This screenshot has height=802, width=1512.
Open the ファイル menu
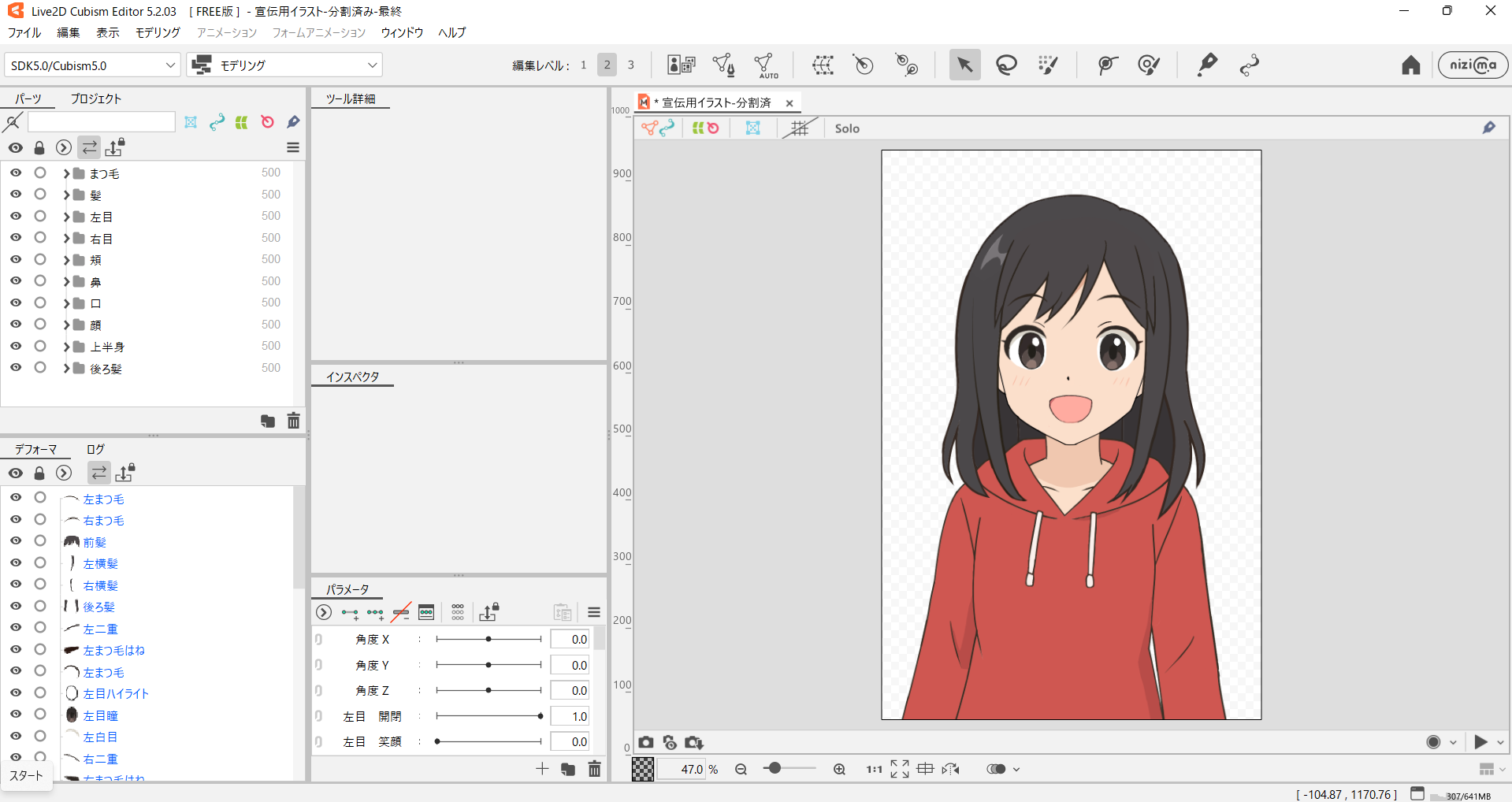pyautogui.click(x=24, y=32)
